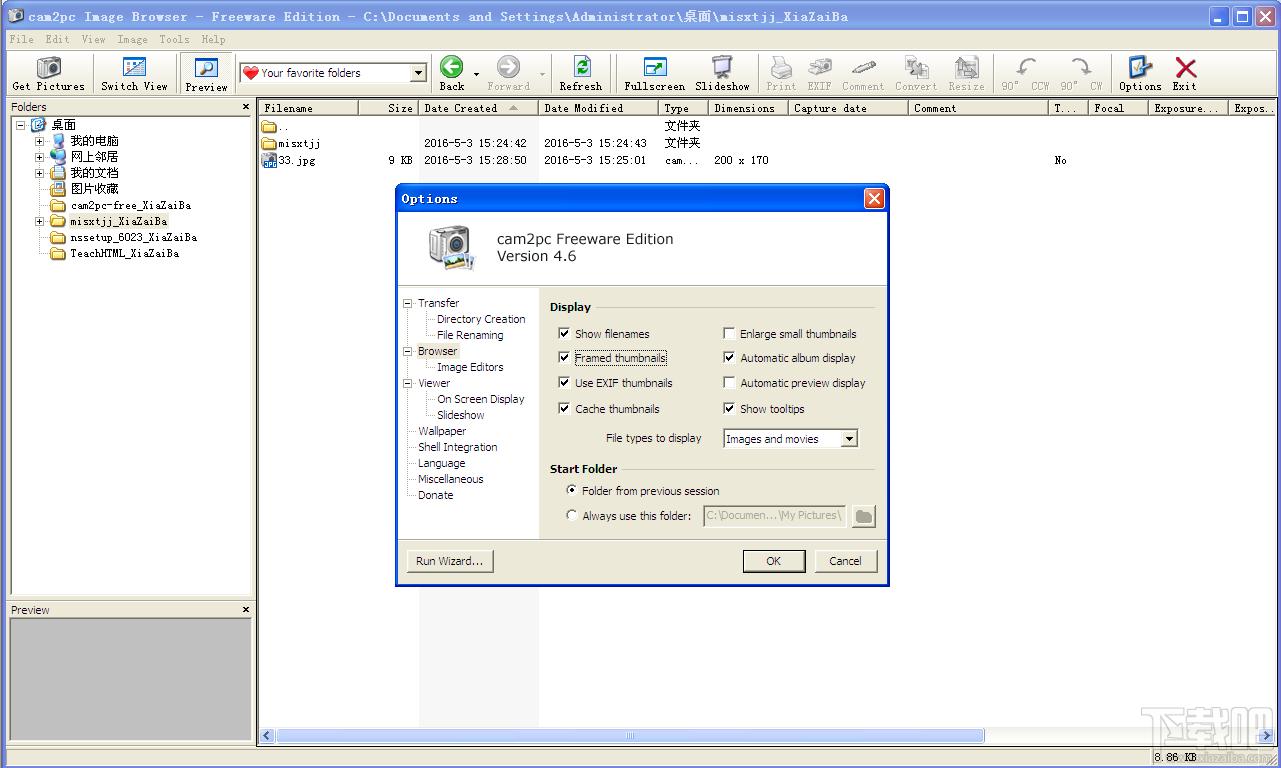The image size is (1281, 768).
Task: Open the View menu
Action: pyautogui.click(x=93, y=39)
